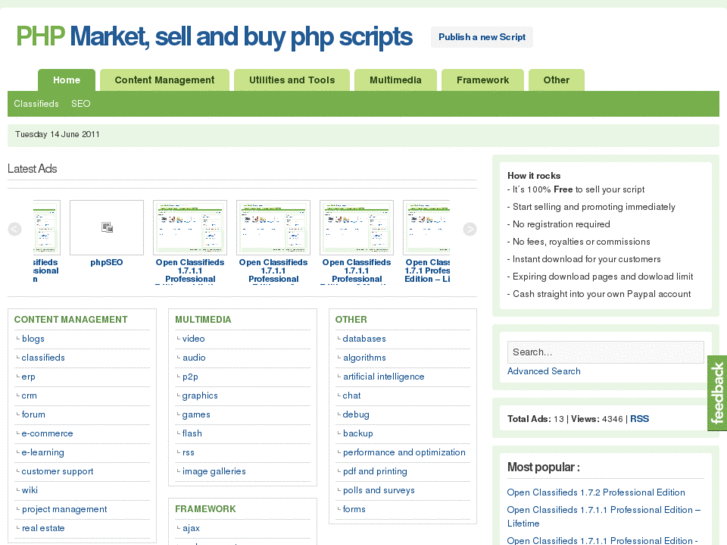The image size is (727, 545).
Task: Open the Utilities and Tools tab
Action: point(292,80)
